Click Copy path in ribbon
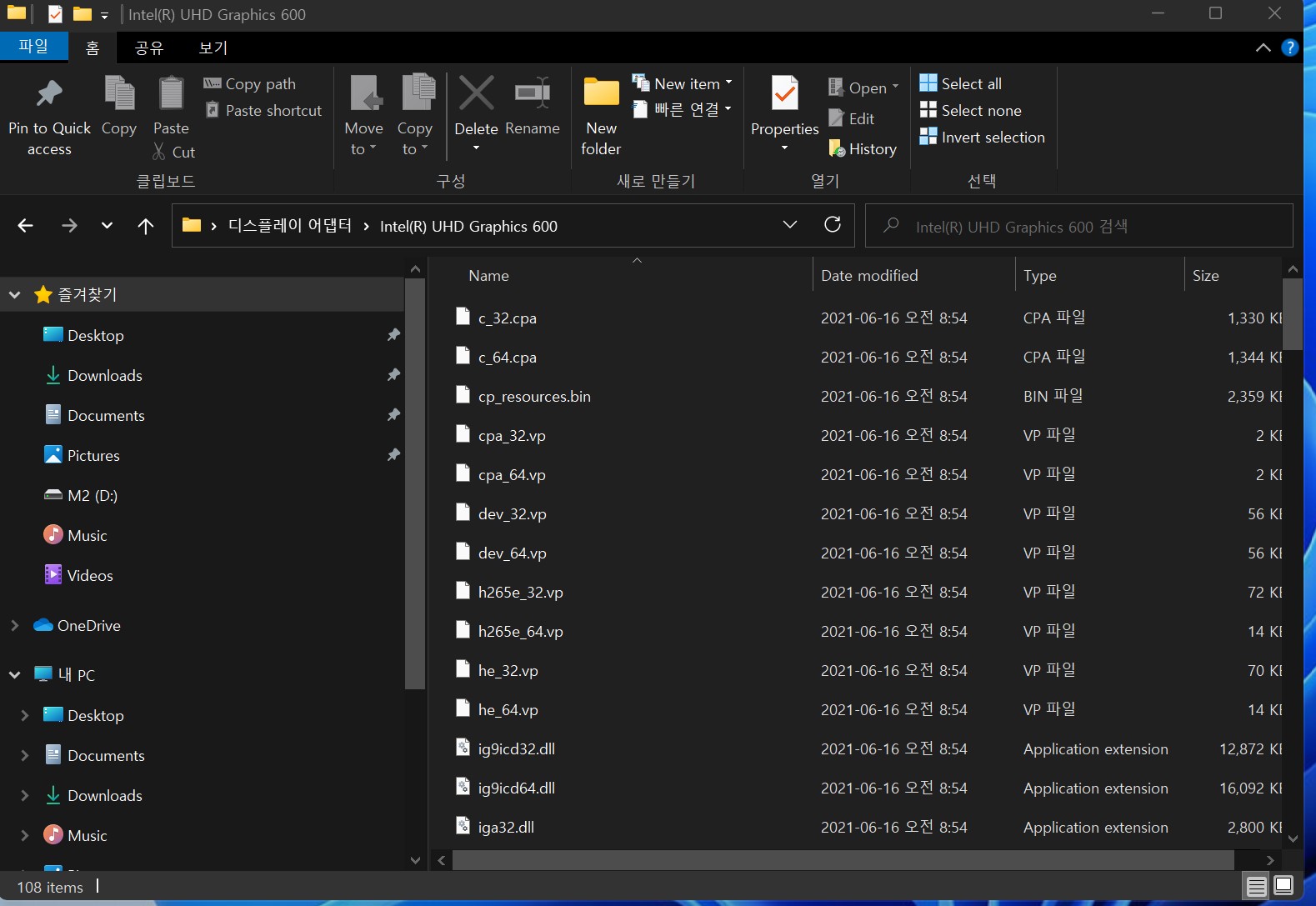This screenshot has height=906, width=1316. [250, 83]
